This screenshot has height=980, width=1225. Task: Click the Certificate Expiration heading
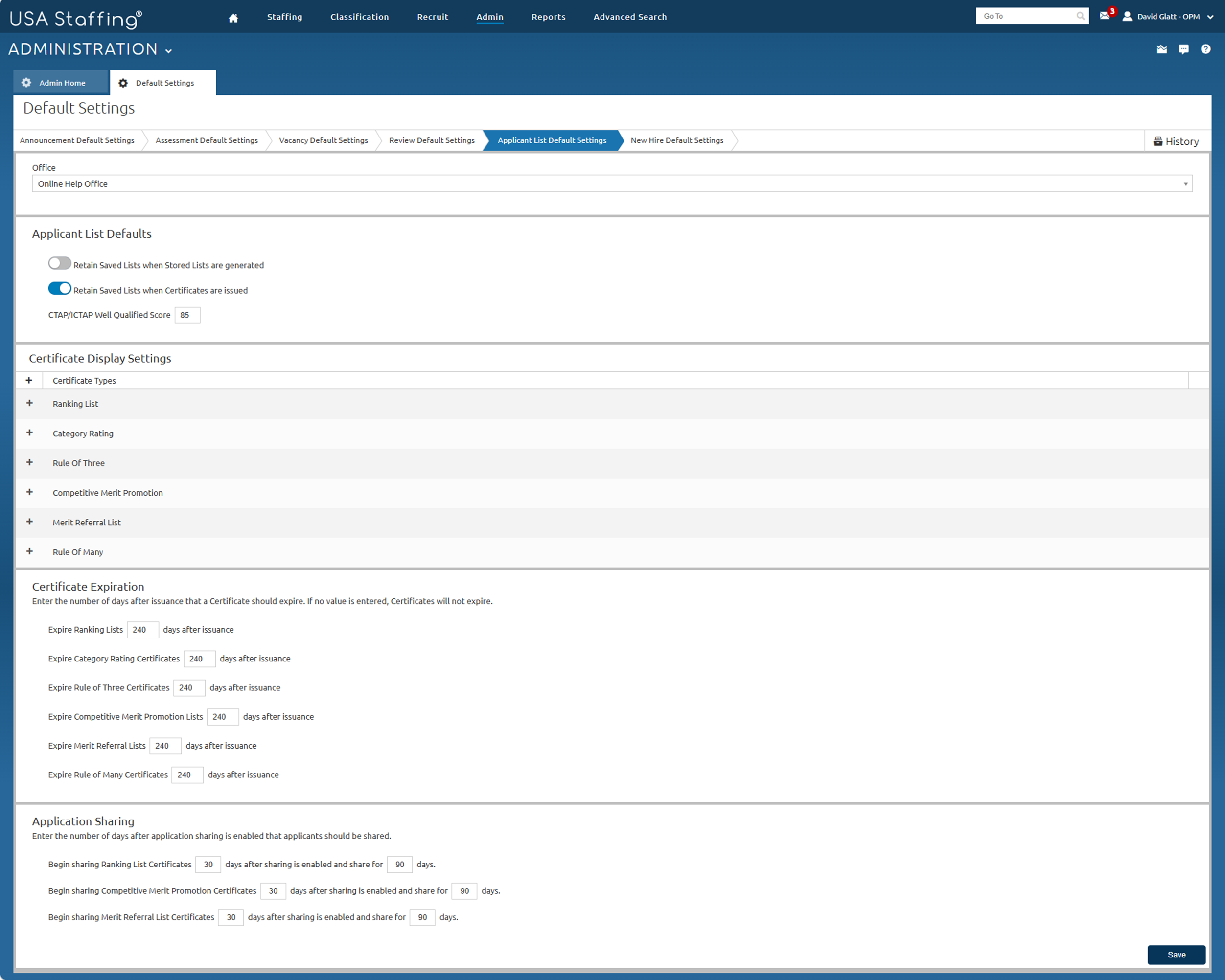(x=88, y=587)
